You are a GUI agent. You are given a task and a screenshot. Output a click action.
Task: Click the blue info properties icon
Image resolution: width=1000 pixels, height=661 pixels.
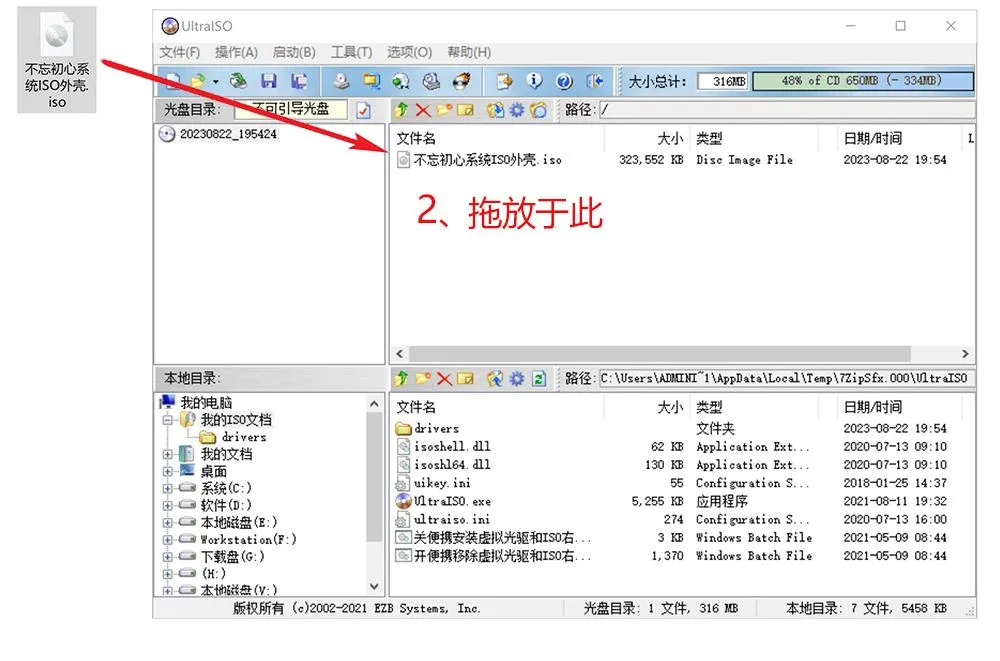pyautogui.click(x=534, y=81)
